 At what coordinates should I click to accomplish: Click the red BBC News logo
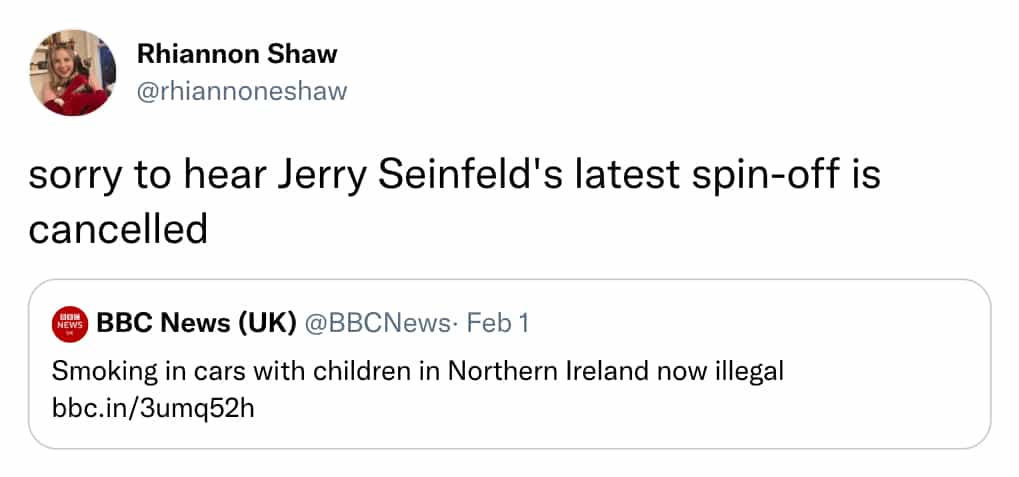tap(70, 323)
